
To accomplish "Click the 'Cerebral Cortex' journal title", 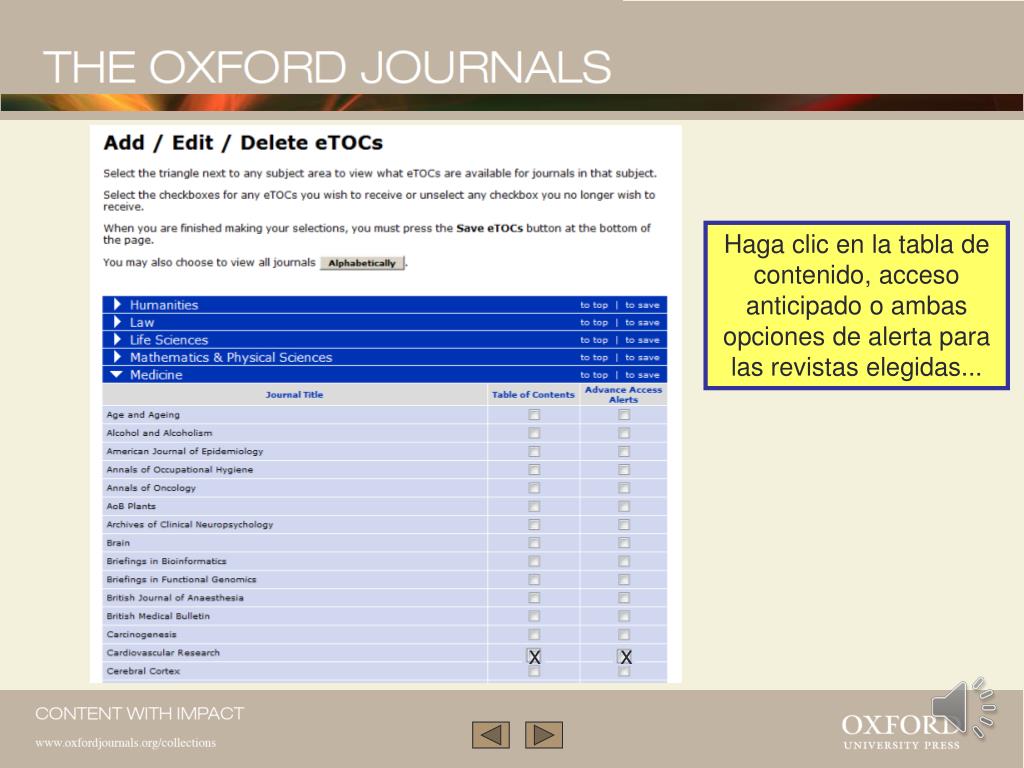I will [143, 671].
